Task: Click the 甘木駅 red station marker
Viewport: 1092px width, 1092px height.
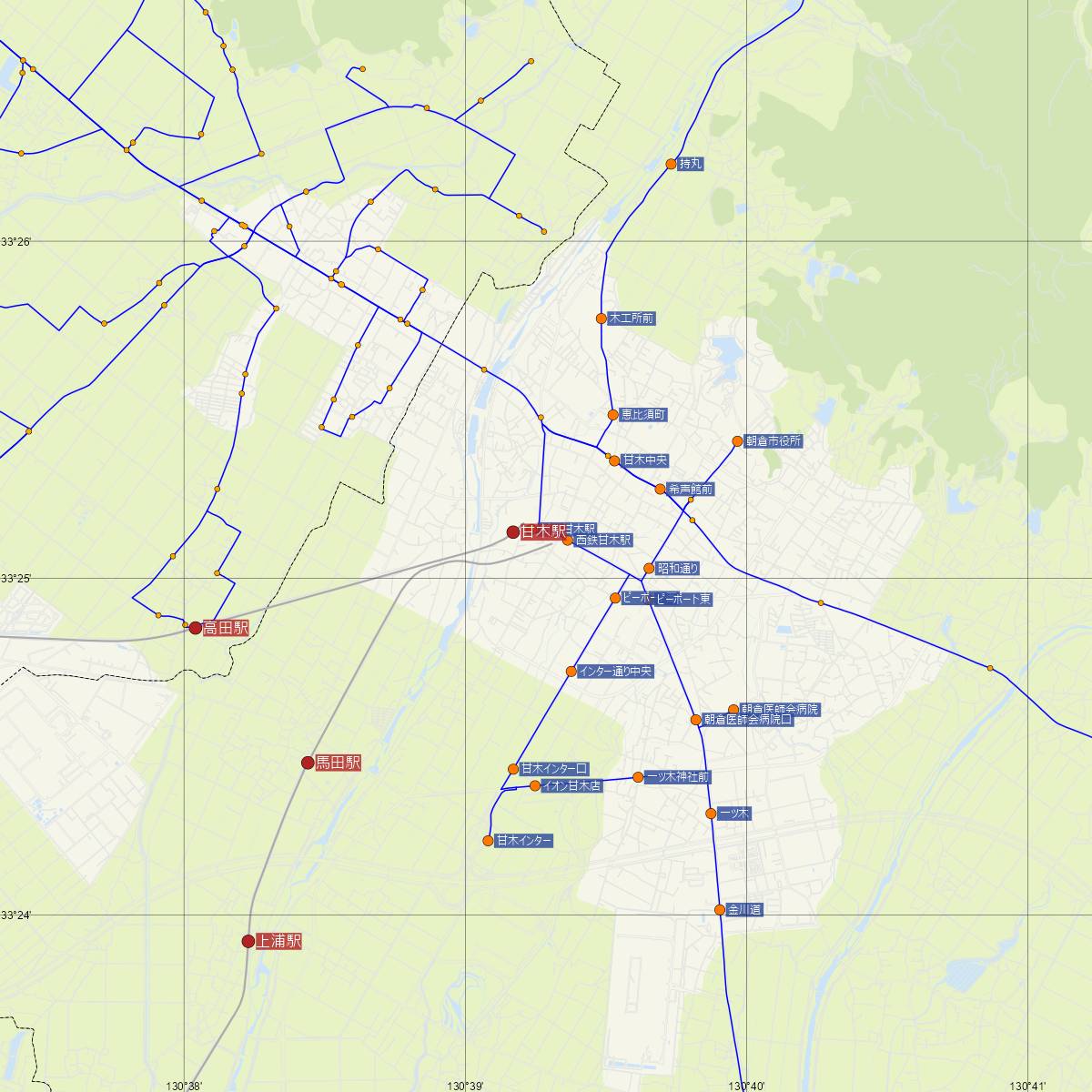Action: pyautogui.click(x=513, y=531)
